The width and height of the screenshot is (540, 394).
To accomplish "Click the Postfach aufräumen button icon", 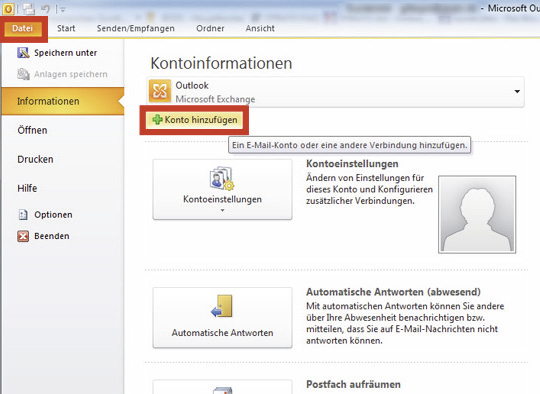I will click(222, 390).
